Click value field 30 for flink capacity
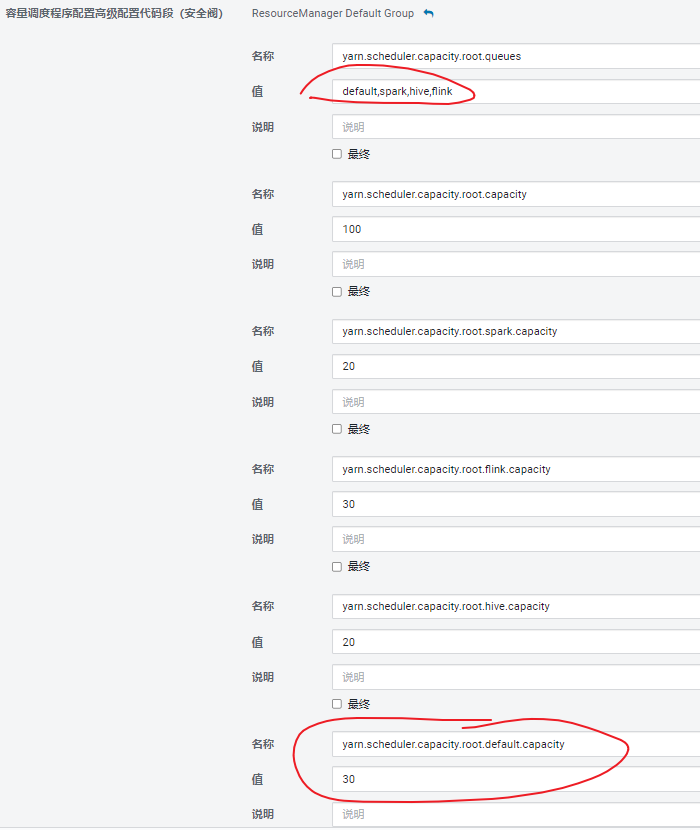 pos(516,504)
